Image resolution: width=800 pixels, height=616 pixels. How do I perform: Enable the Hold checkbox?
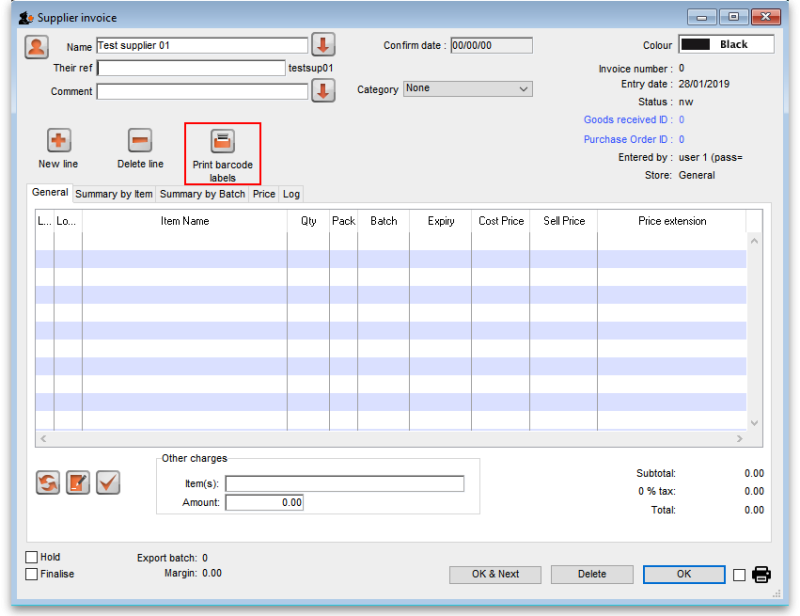click(33, 557)
